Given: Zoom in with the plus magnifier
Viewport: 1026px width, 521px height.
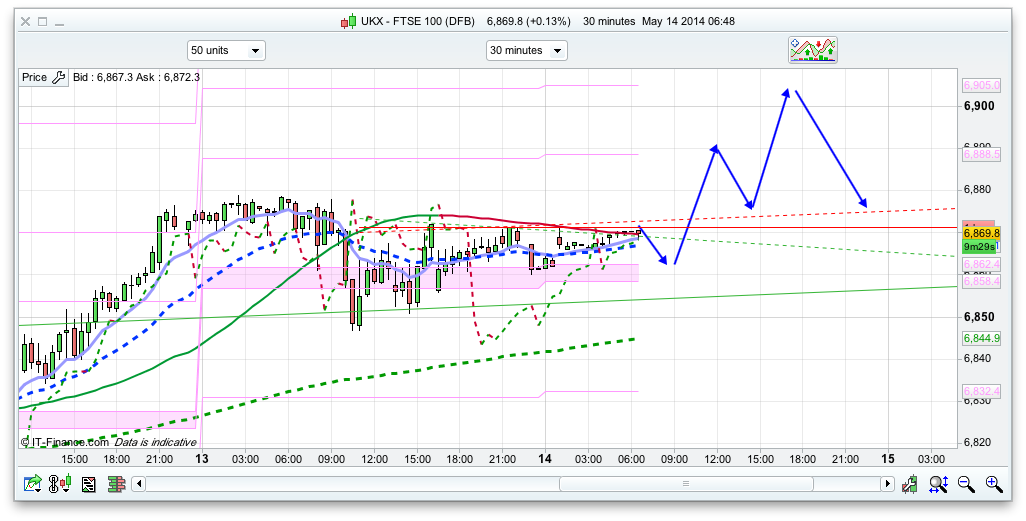Looking at the screenshot, I should (993, 484).
